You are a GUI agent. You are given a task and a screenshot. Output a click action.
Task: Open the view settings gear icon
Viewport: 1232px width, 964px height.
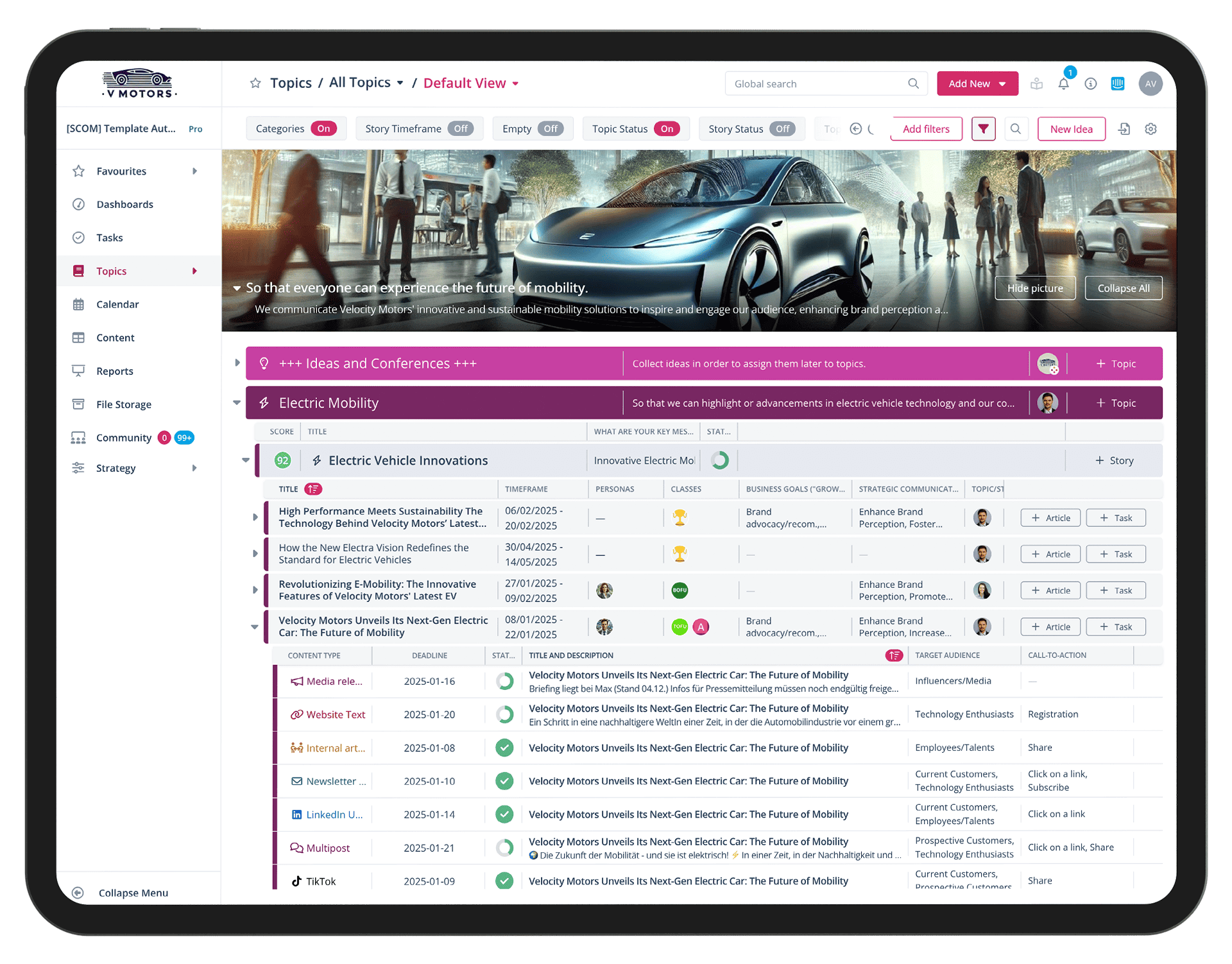click(1151, 129)
